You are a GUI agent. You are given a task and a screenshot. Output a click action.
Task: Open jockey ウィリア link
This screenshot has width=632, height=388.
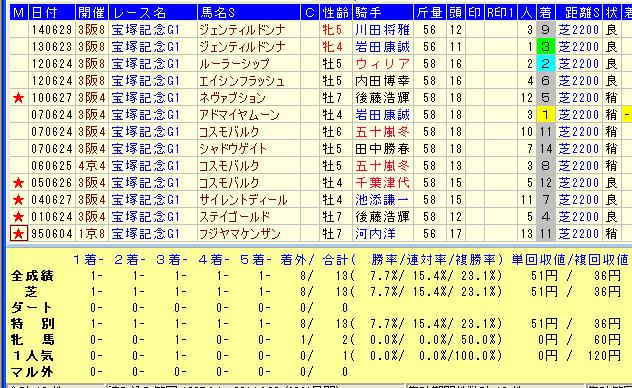(382, 64)
